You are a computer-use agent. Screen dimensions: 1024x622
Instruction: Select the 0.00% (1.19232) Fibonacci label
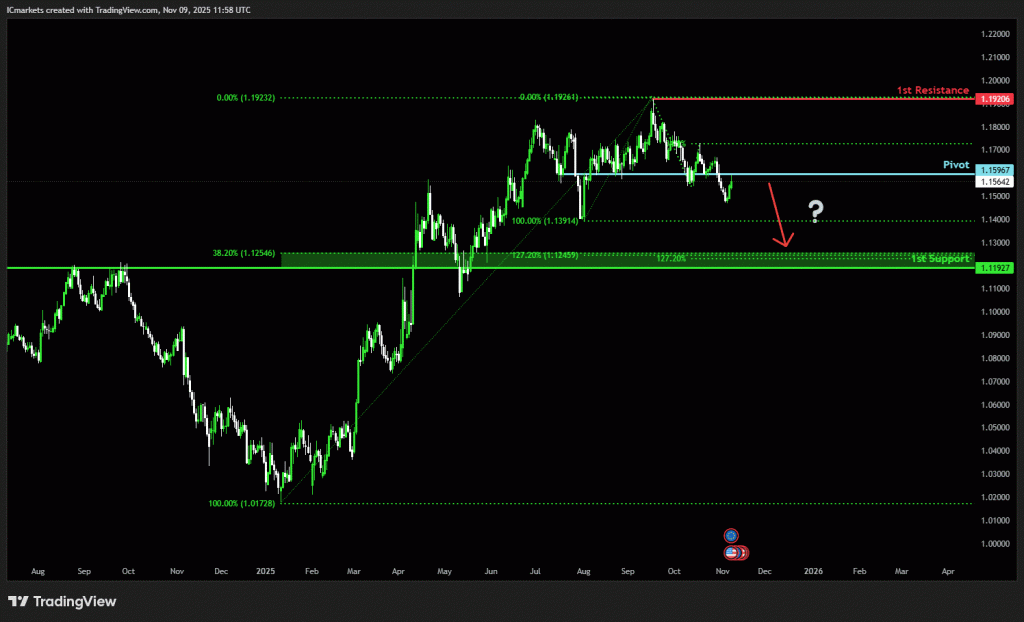click(x=245, y=98)
